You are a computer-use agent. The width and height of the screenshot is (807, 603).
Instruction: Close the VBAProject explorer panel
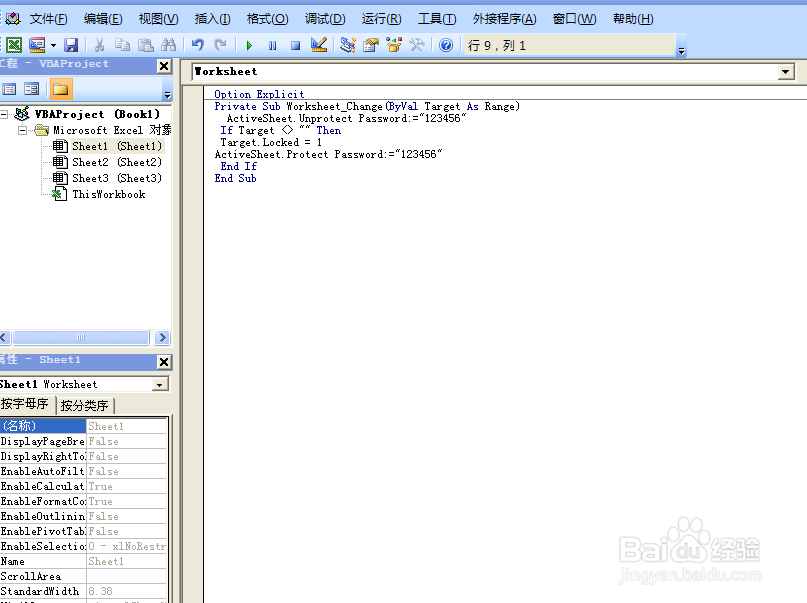tap(164, 66)
